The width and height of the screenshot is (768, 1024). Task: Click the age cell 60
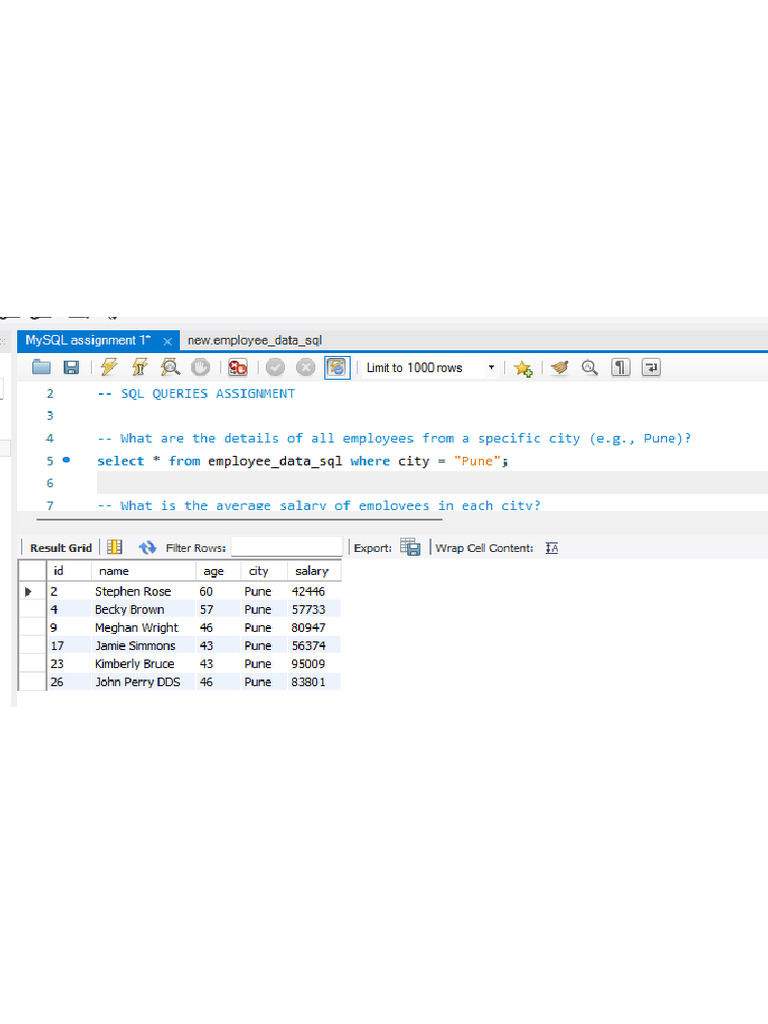218,591
